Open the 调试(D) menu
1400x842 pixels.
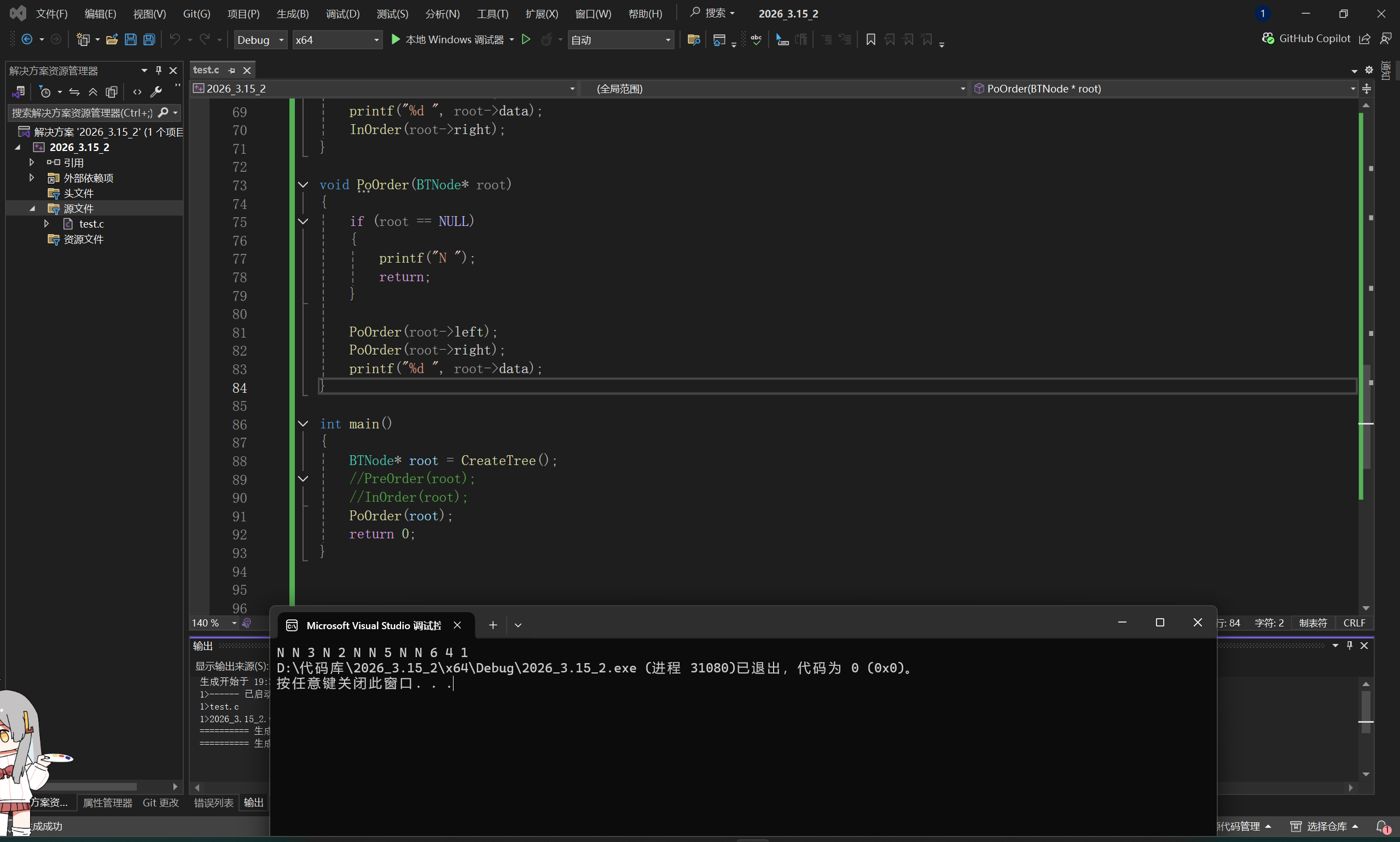[342, 14]
